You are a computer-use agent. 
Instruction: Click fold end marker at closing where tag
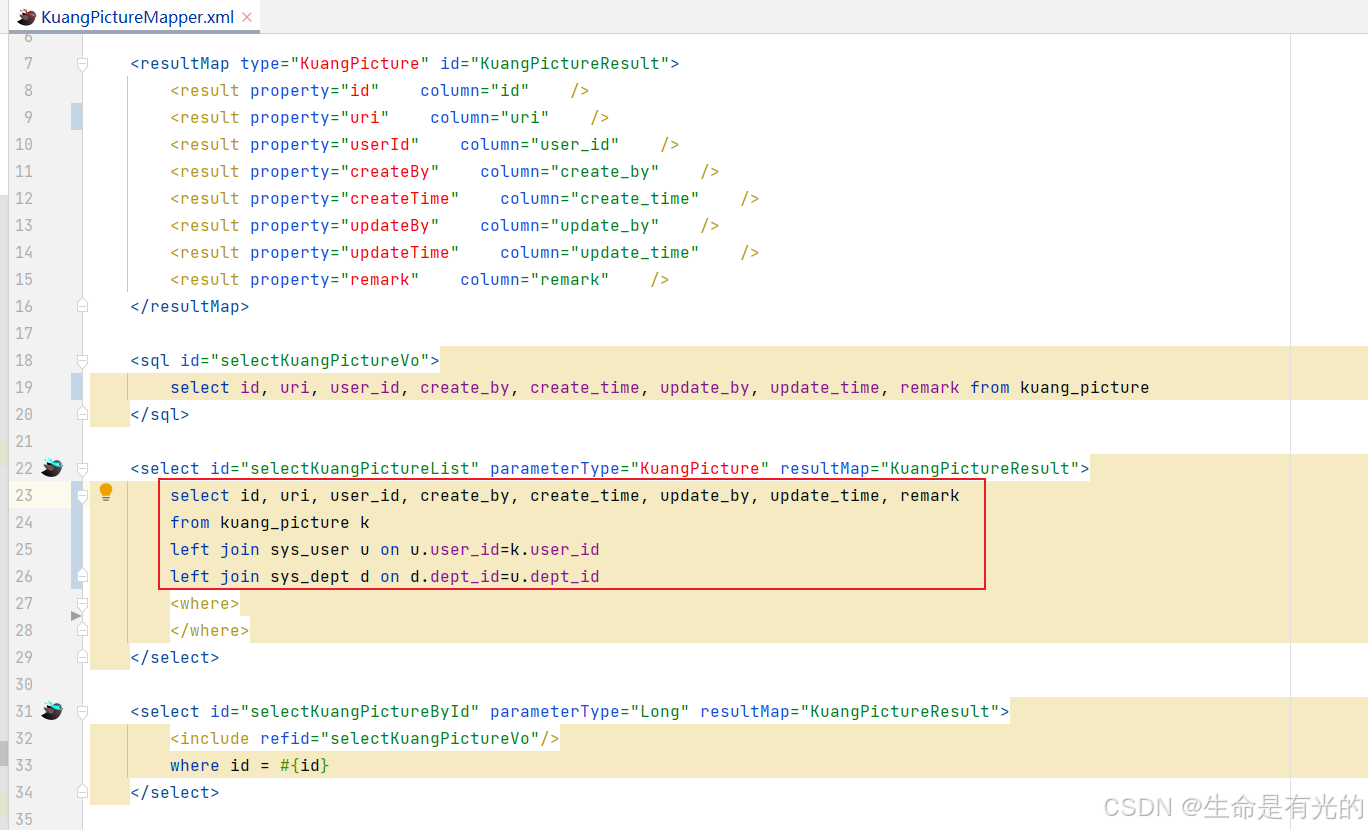83,629
